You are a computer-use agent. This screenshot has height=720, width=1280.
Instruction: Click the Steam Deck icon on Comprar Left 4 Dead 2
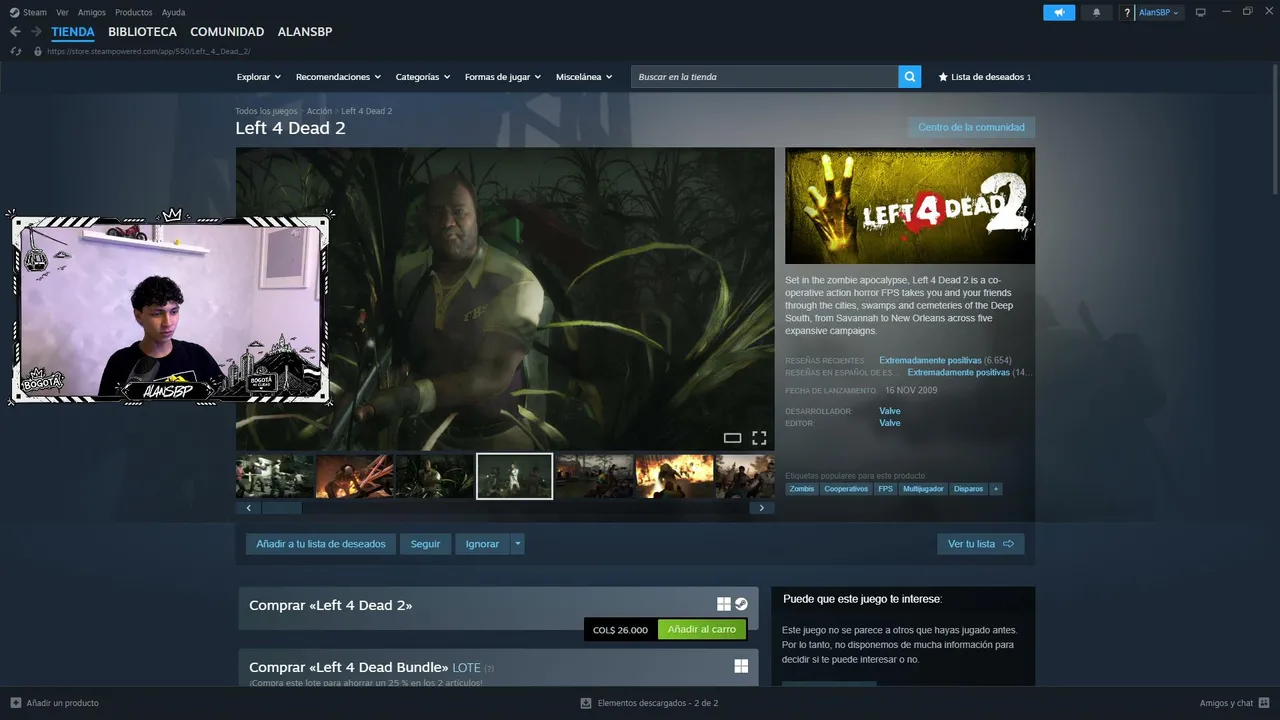[741, 604]
